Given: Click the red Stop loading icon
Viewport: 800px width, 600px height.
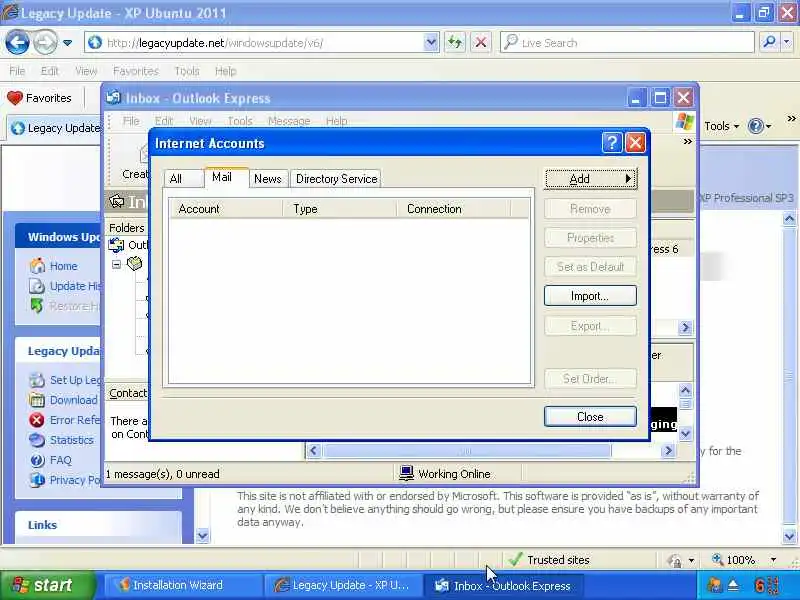Looking at the screenshot, I should click(481, 43).
